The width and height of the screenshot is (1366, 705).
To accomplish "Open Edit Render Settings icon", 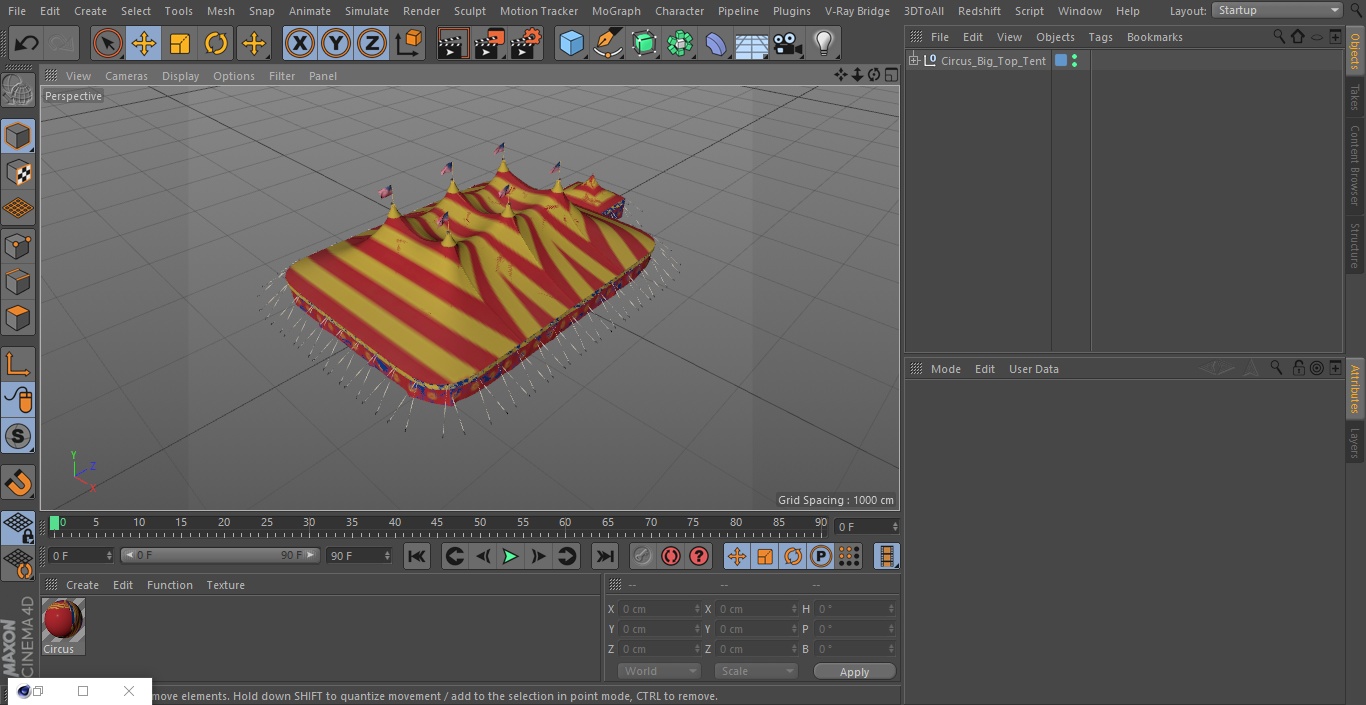I will [526, 44].
